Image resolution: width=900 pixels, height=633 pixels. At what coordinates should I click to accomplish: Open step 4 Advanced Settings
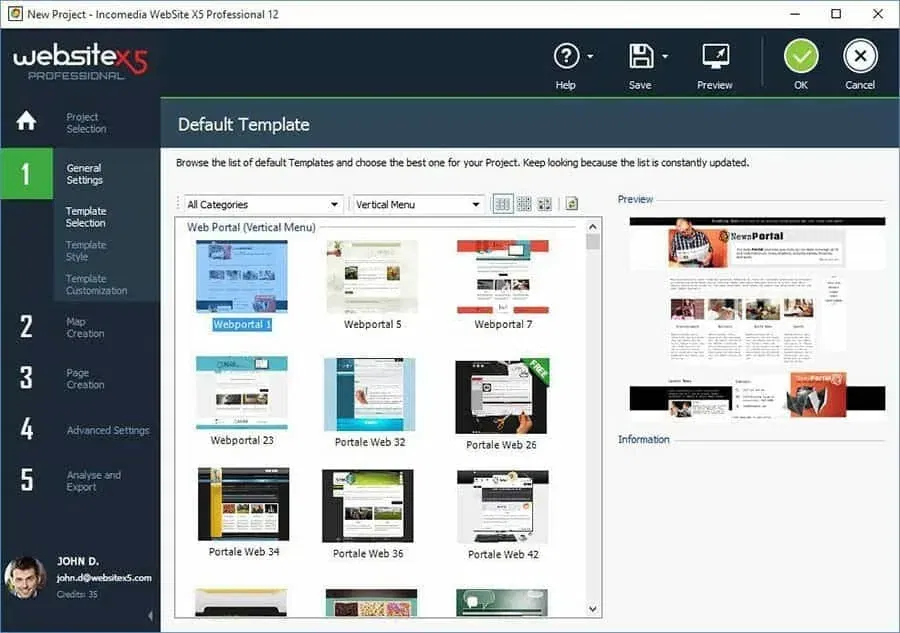(x=107, y=430)
